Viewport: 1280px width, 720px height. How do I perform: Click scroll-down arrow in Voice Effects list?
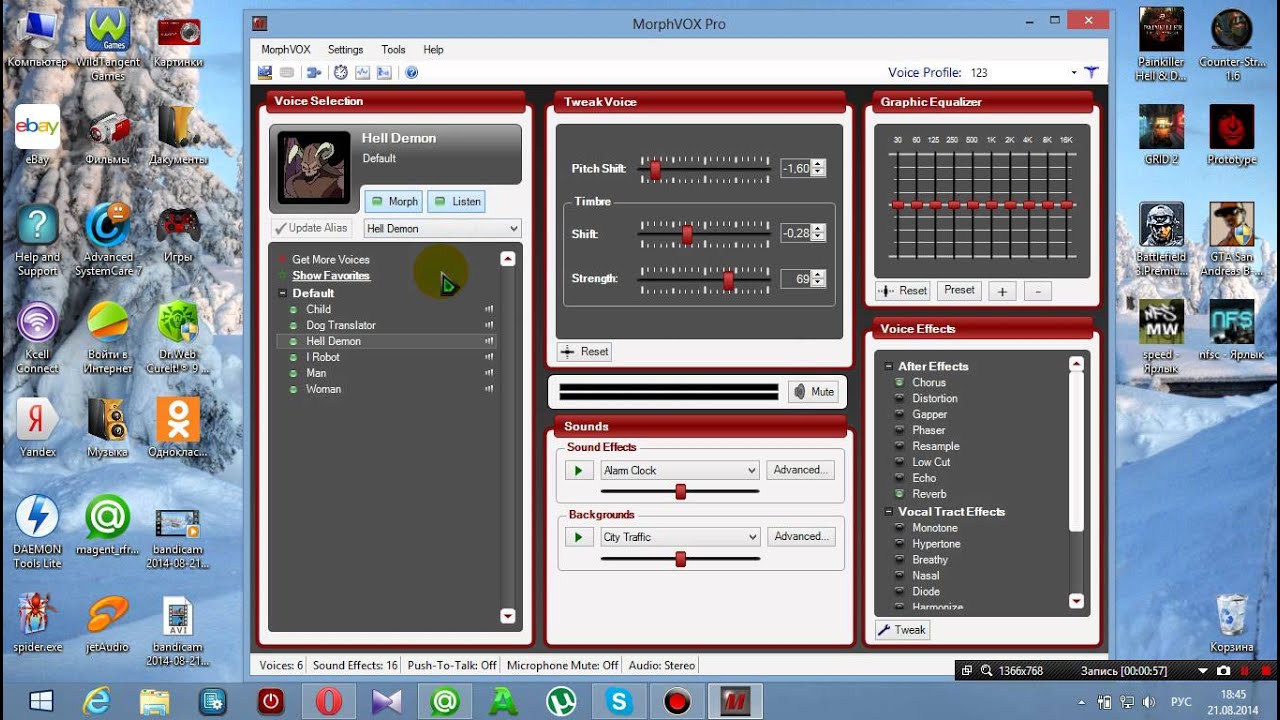coord(1077,601)
